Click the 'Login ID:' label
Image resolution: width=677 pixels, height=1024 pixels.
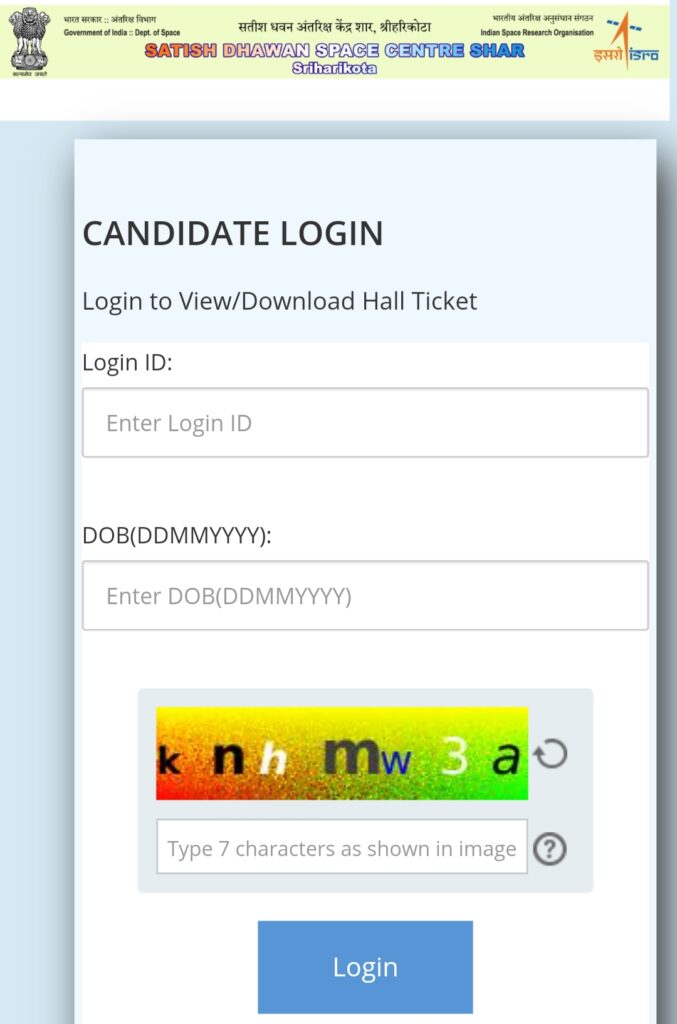click(x=127, y=362)
